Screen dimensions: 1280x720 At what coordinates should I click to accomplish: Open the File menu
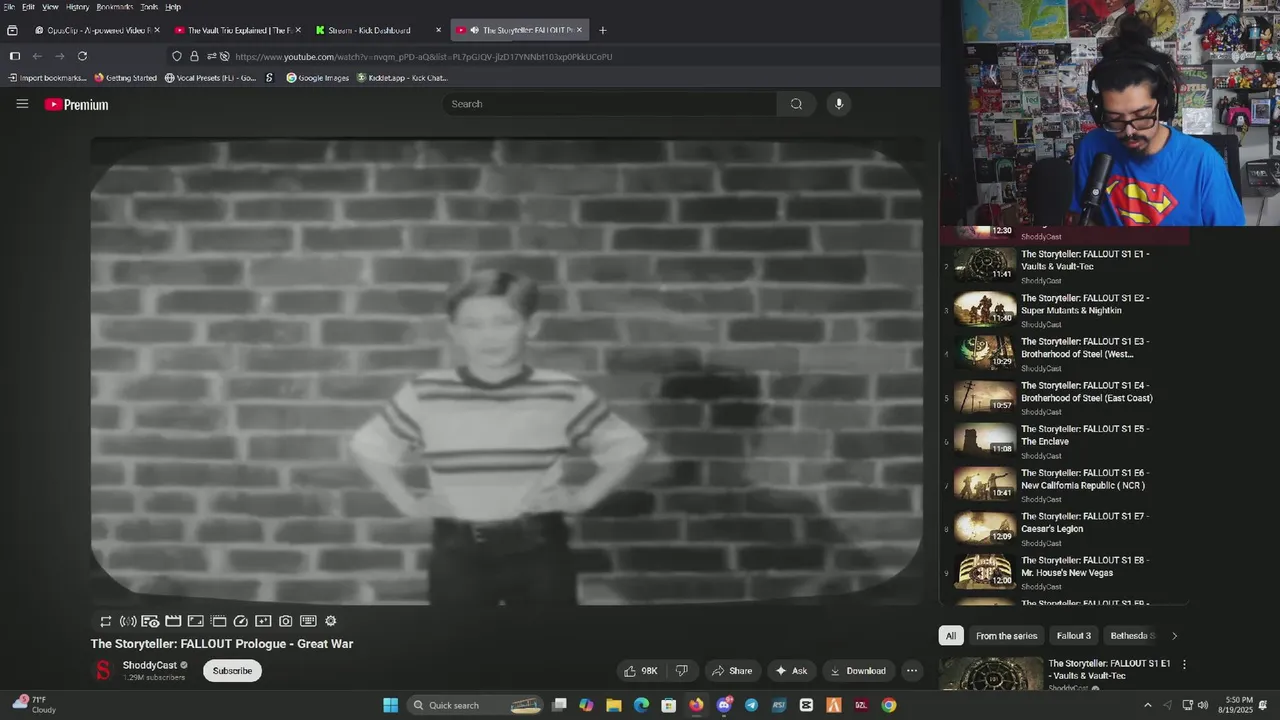9,7
